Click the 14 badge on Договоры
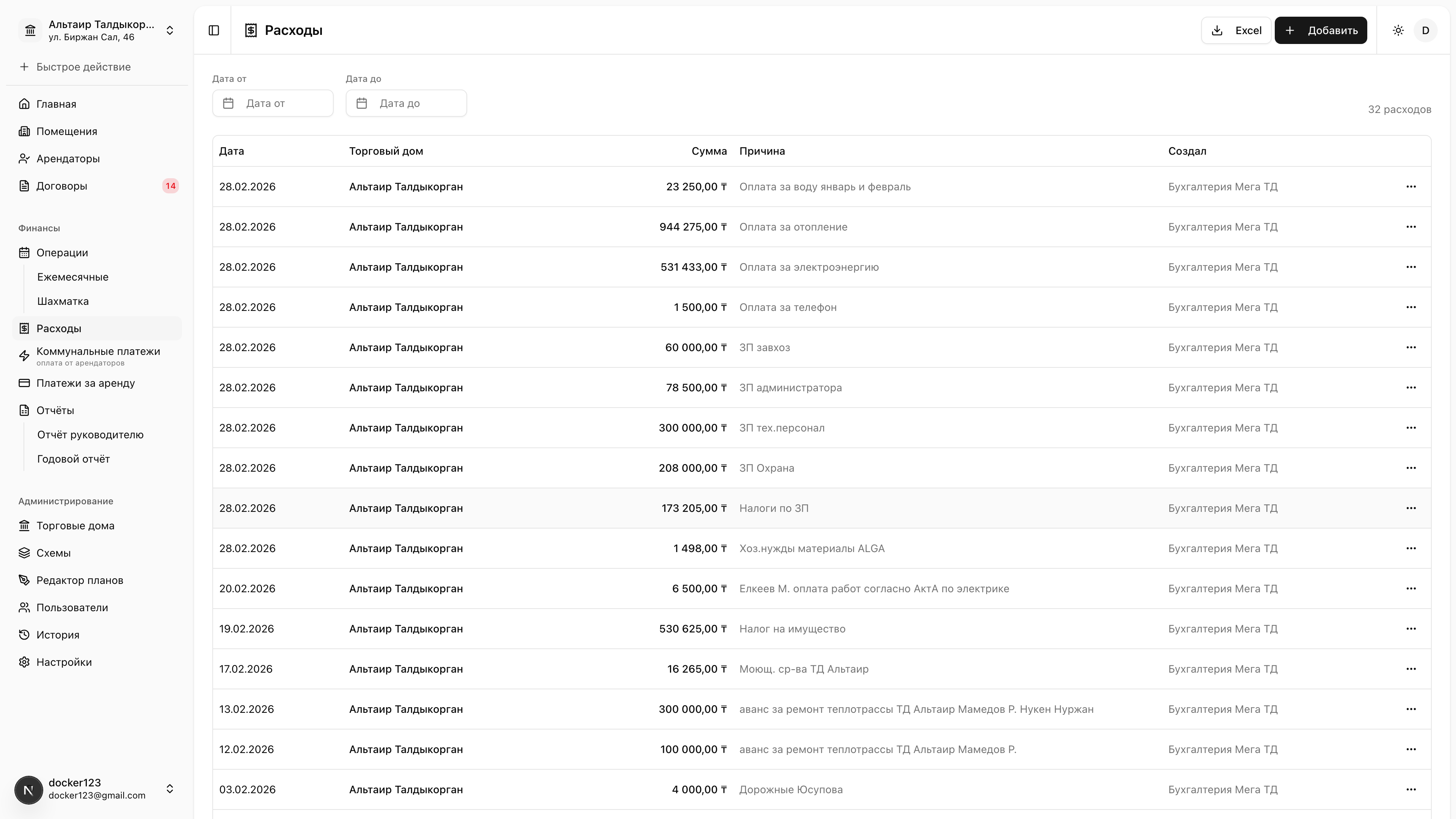Image resolution: width=1456 pixels, height=819 pixels. click(171, 186)
